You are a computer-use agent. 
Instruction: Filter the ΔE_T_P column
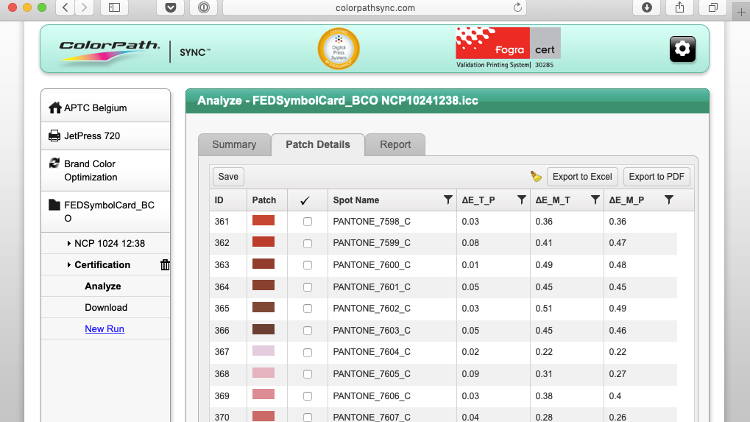point(521,200)
